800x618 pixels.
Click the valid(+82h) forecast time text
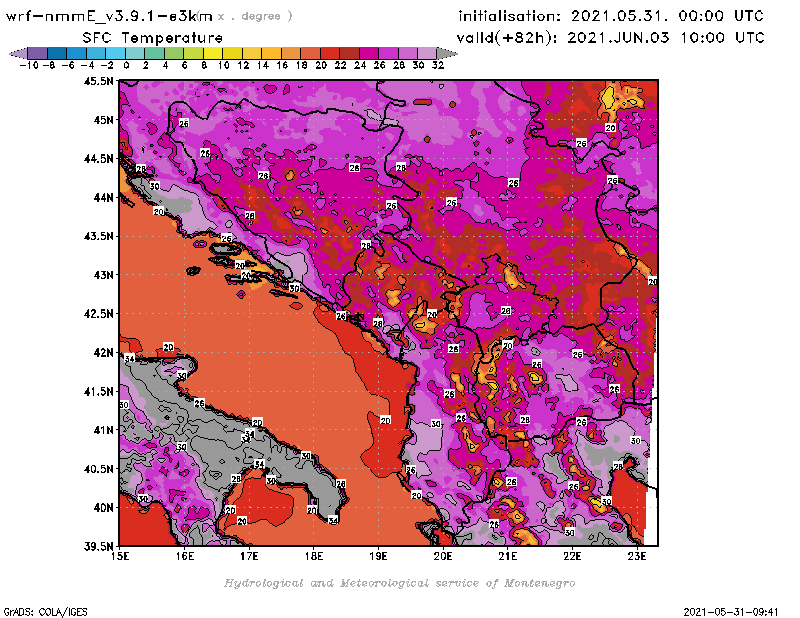tap(610, 37)
